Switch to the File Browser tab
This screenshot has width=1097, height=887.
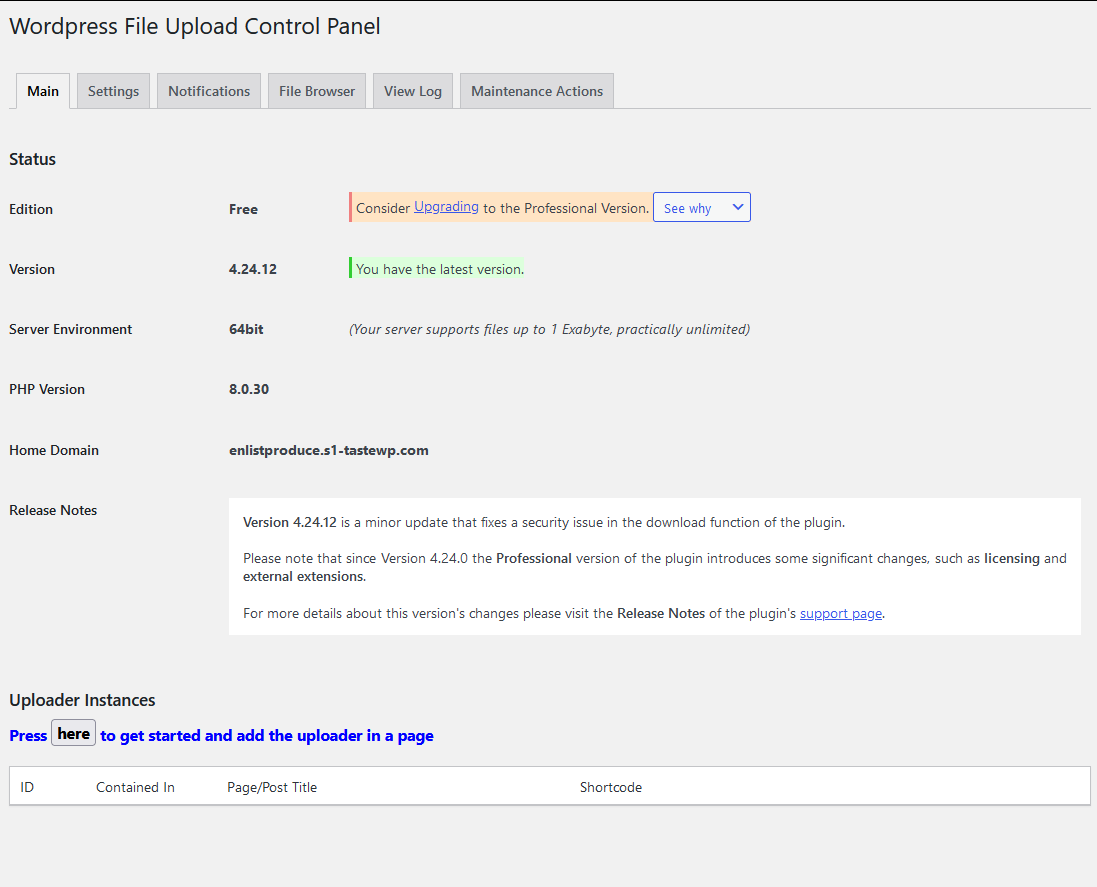(316, 90)
